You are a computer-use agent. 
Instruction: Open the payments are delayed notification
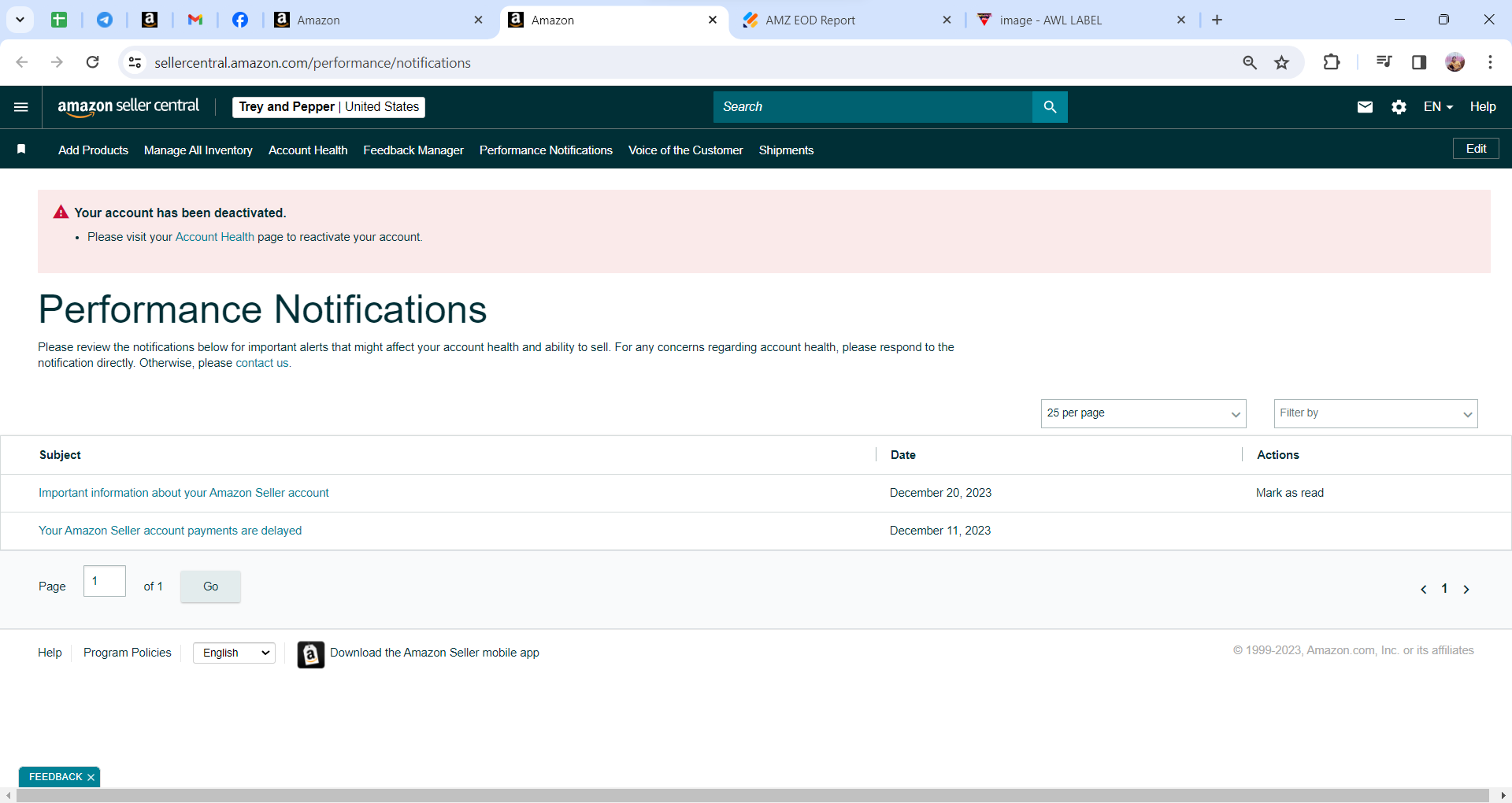(170, 531)
